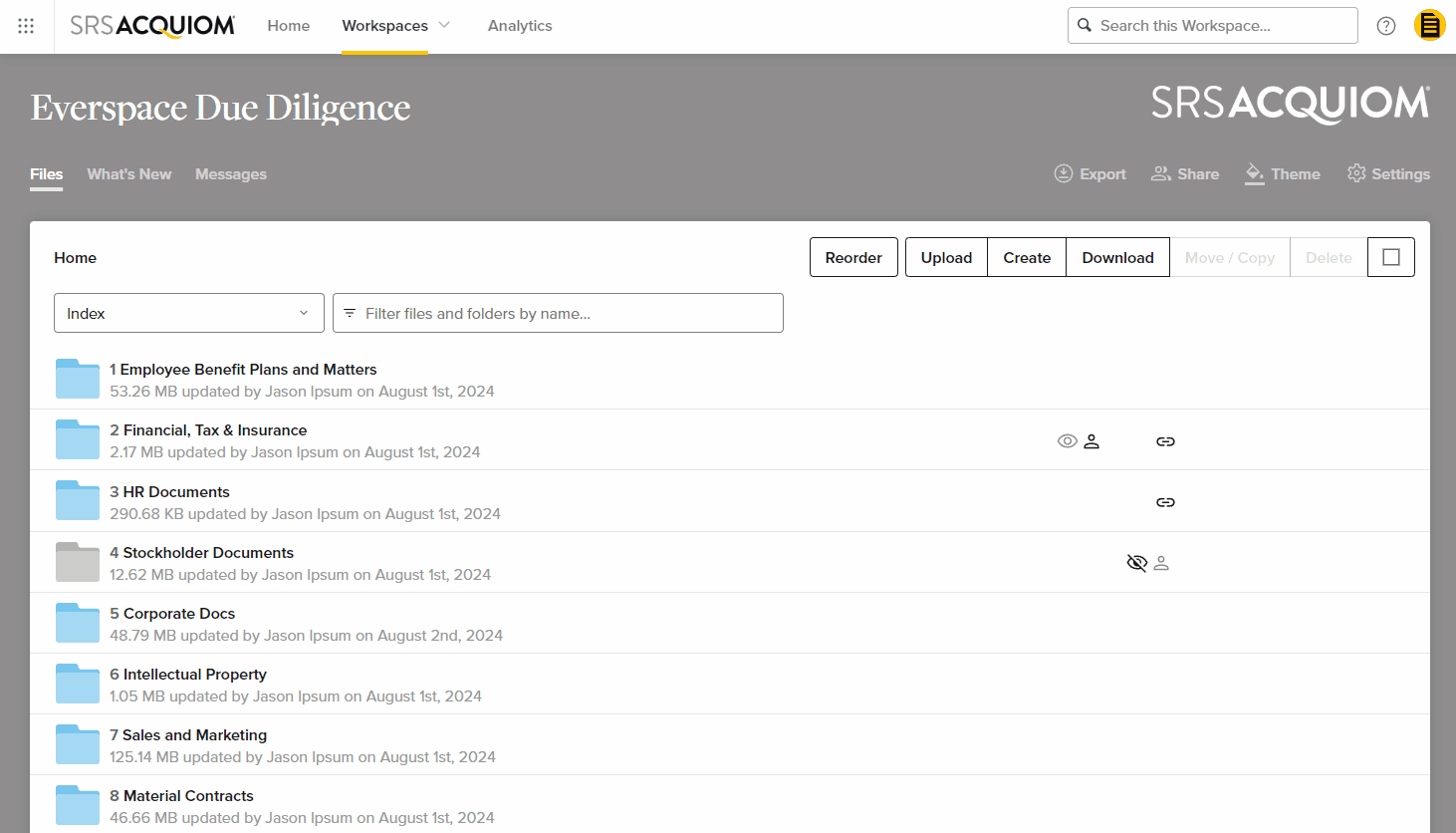This screenshot has height=833, width=1456.
Task: Open 1 Employee Benefit Plans and Matters
Action: tap(243, 370)
